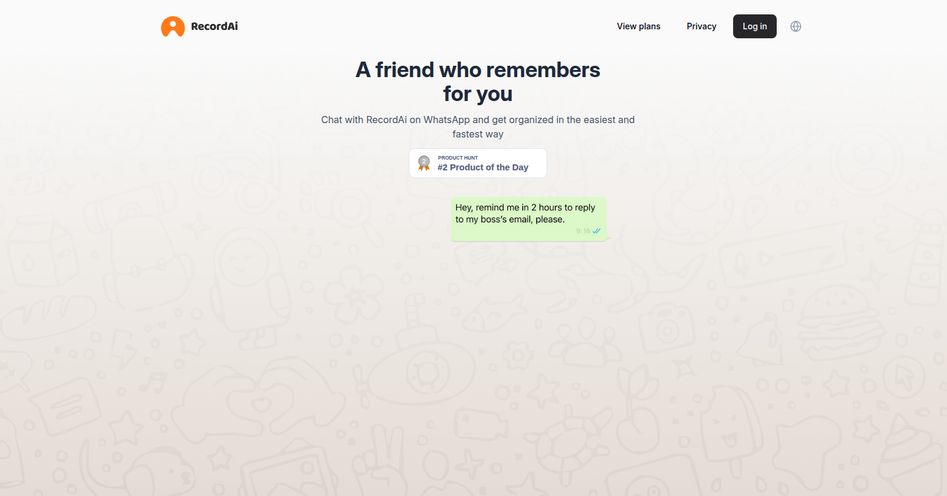Click the RecordAi wordmark text

[214, 26]
